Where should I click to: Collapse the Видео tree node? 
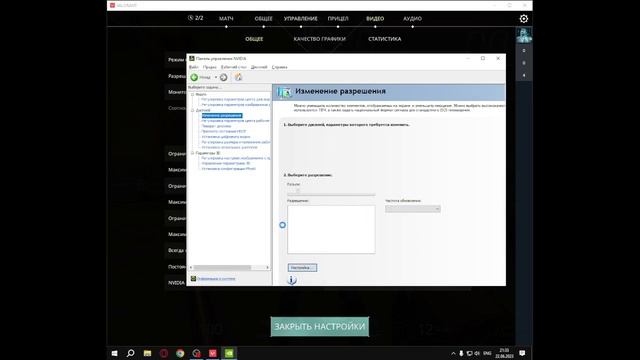click(x=193, y=94)
